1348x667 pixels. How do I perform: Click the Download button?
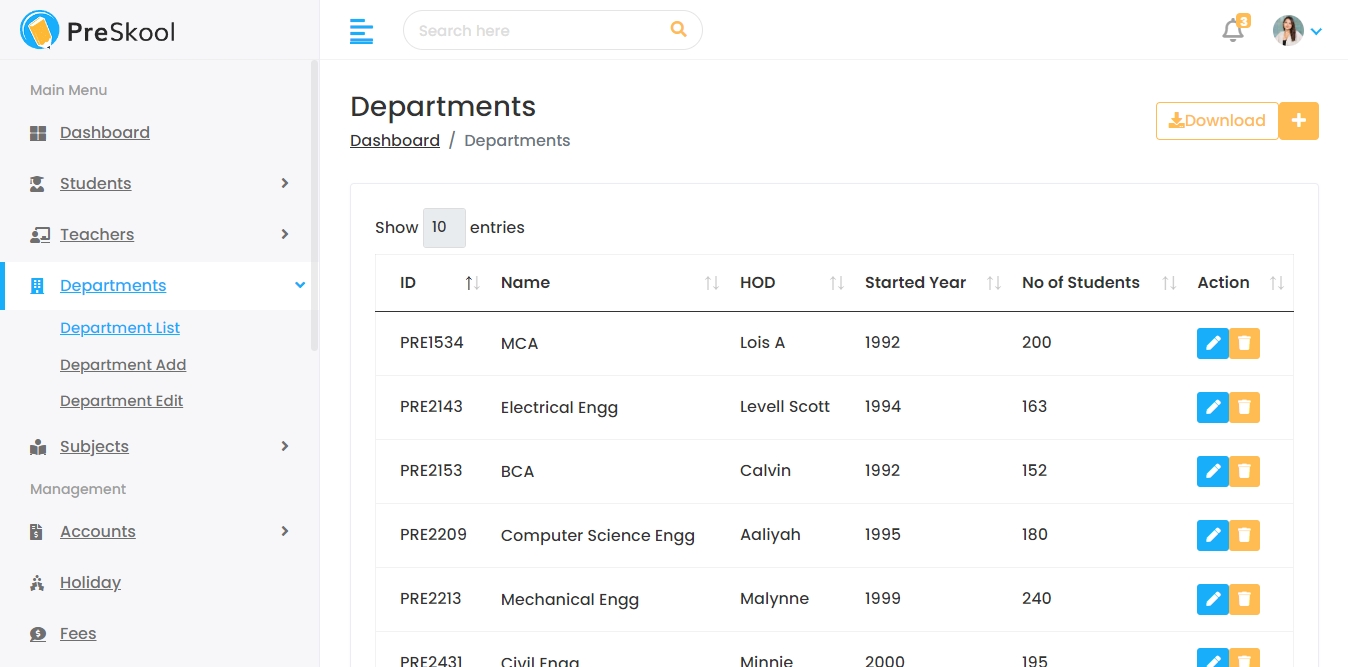coord(1216,121)
